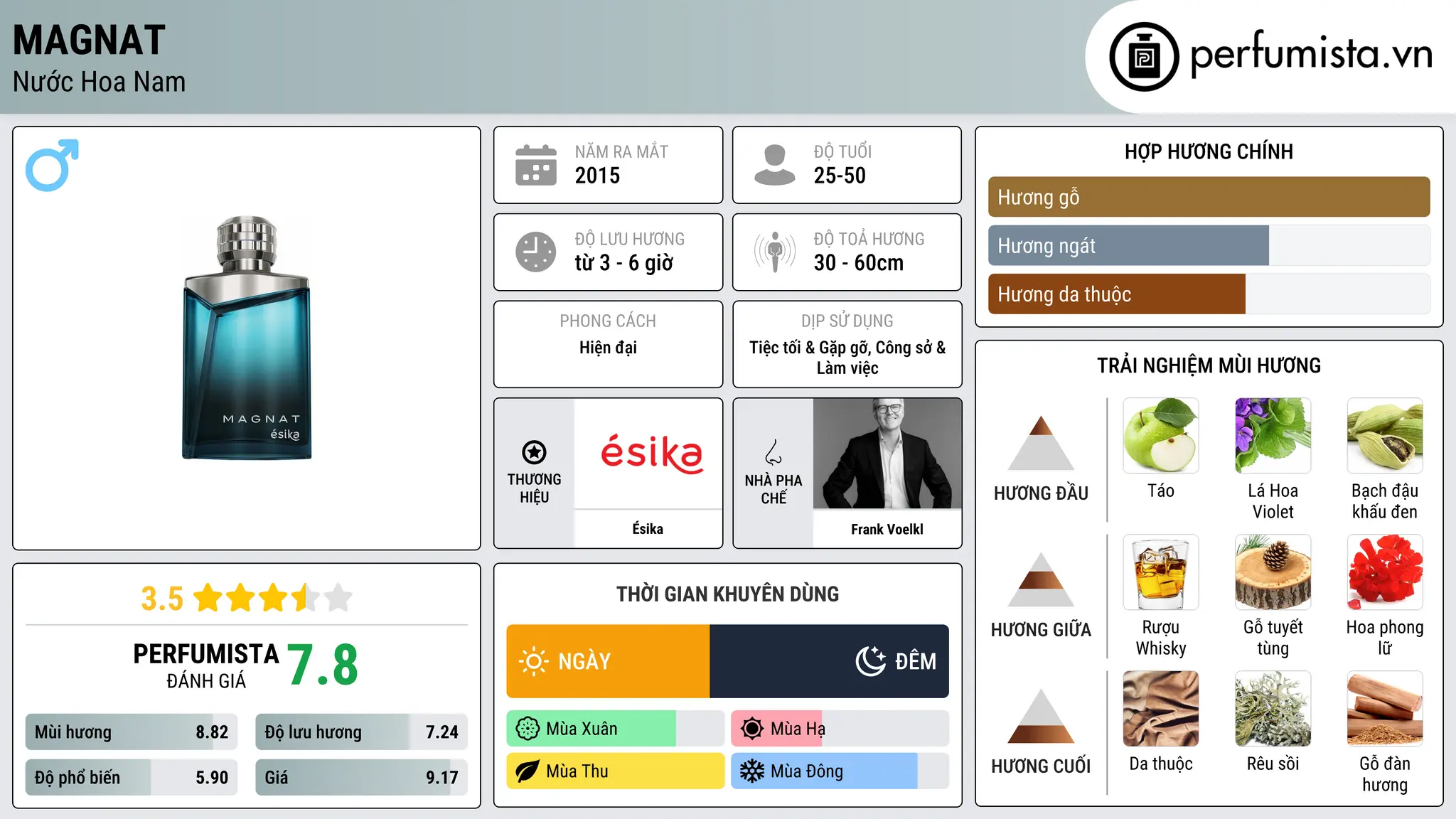Select the orange Ngày segment

coord(608,661)
